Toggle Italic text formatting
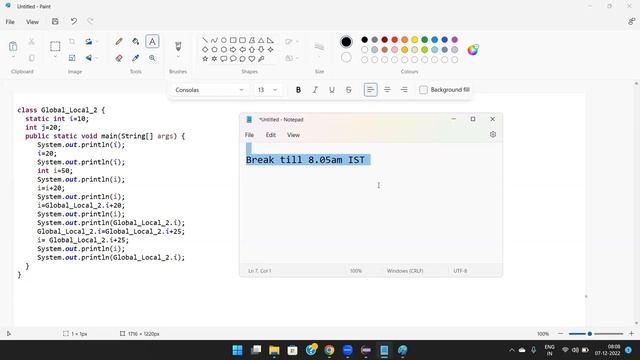This screenshot has height=360, width=640. [x=315, y=90]
